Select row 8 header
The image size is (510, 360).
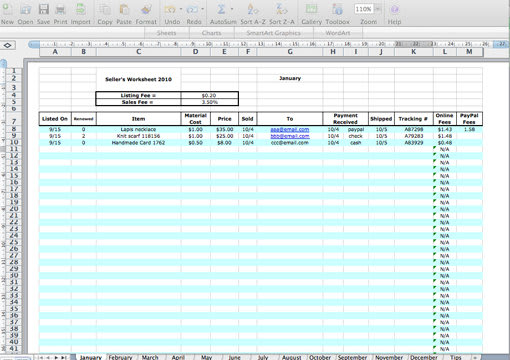[14, 129]
